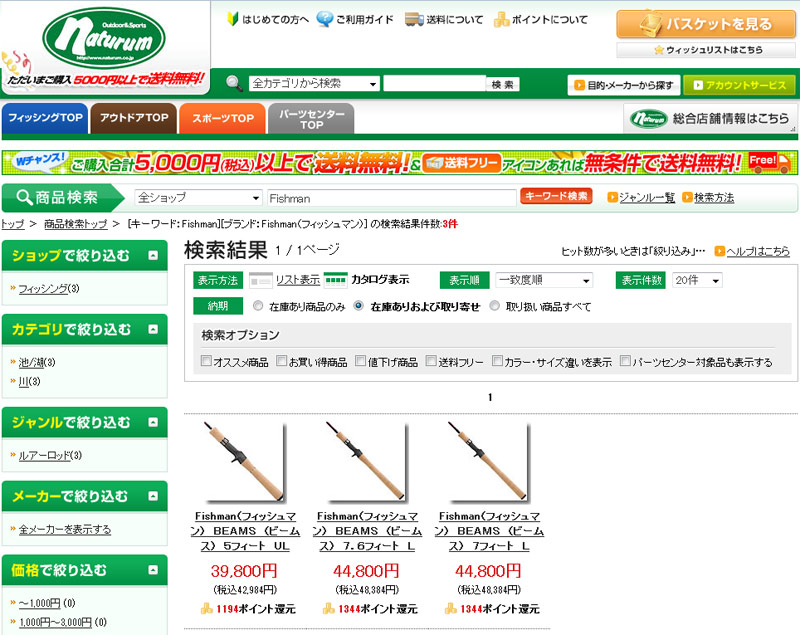Image resolution: width=800 pixels, height=635 pixels.
Task: Select 取り扱い商品すべて radio button
Action: (x=494, y=306)
